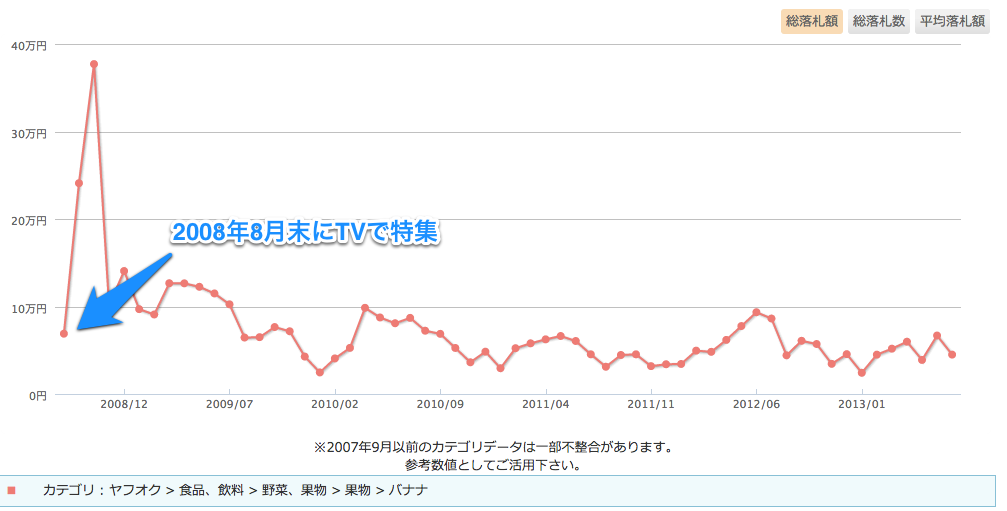Image resolution: width=1007 pixels, height=511 pixels.
Task: Select the 総落札額 tab button
Action: tap(811, 21)
